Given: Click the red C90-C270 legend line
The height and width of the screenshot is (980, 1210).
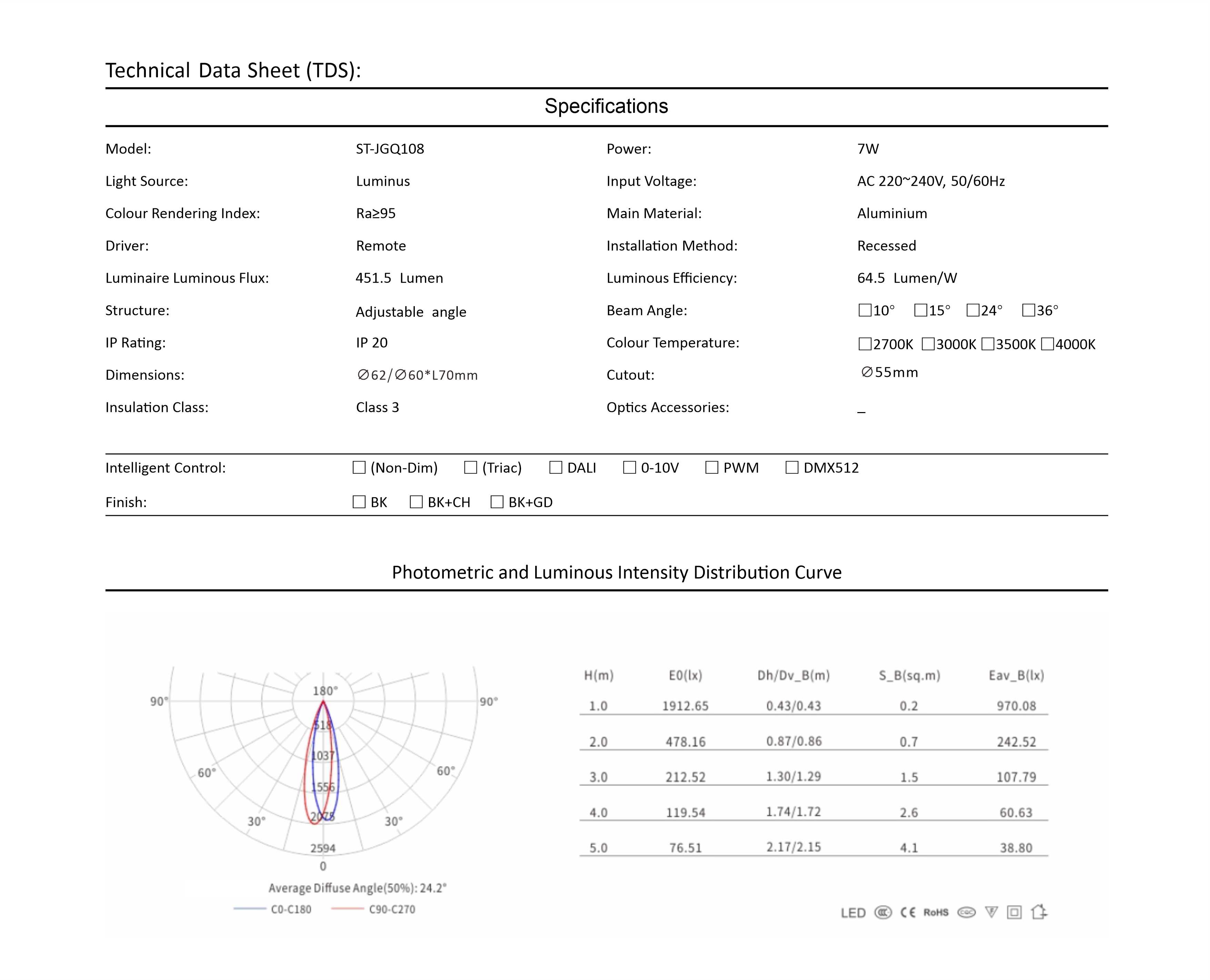Looking at the screenshot, I should coord(348,909).
